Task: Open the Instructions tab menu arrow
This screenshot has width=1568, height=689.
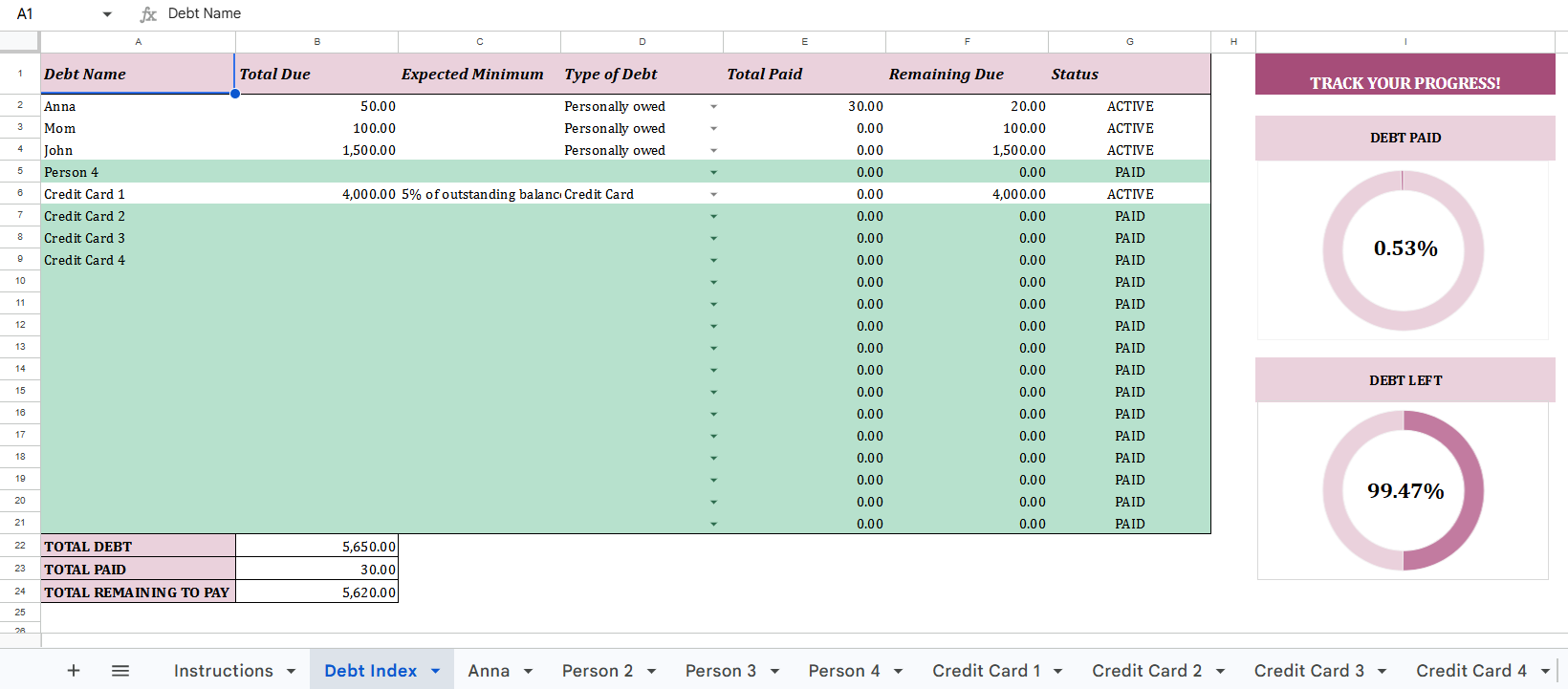Action: [x=291, y=671]
